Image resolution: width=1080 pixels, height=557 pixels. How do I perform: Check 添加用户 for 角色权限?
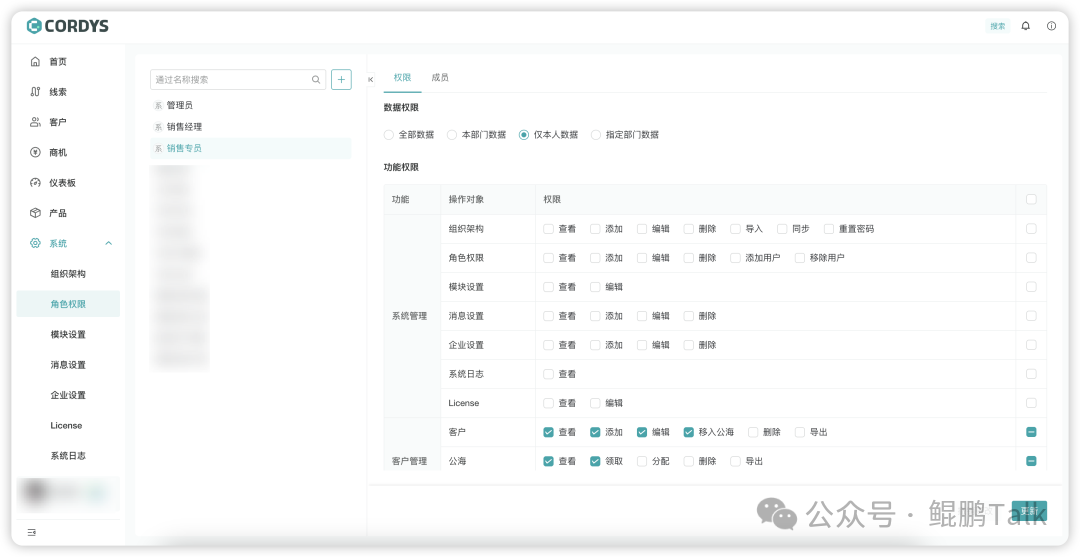click(736, 258)
